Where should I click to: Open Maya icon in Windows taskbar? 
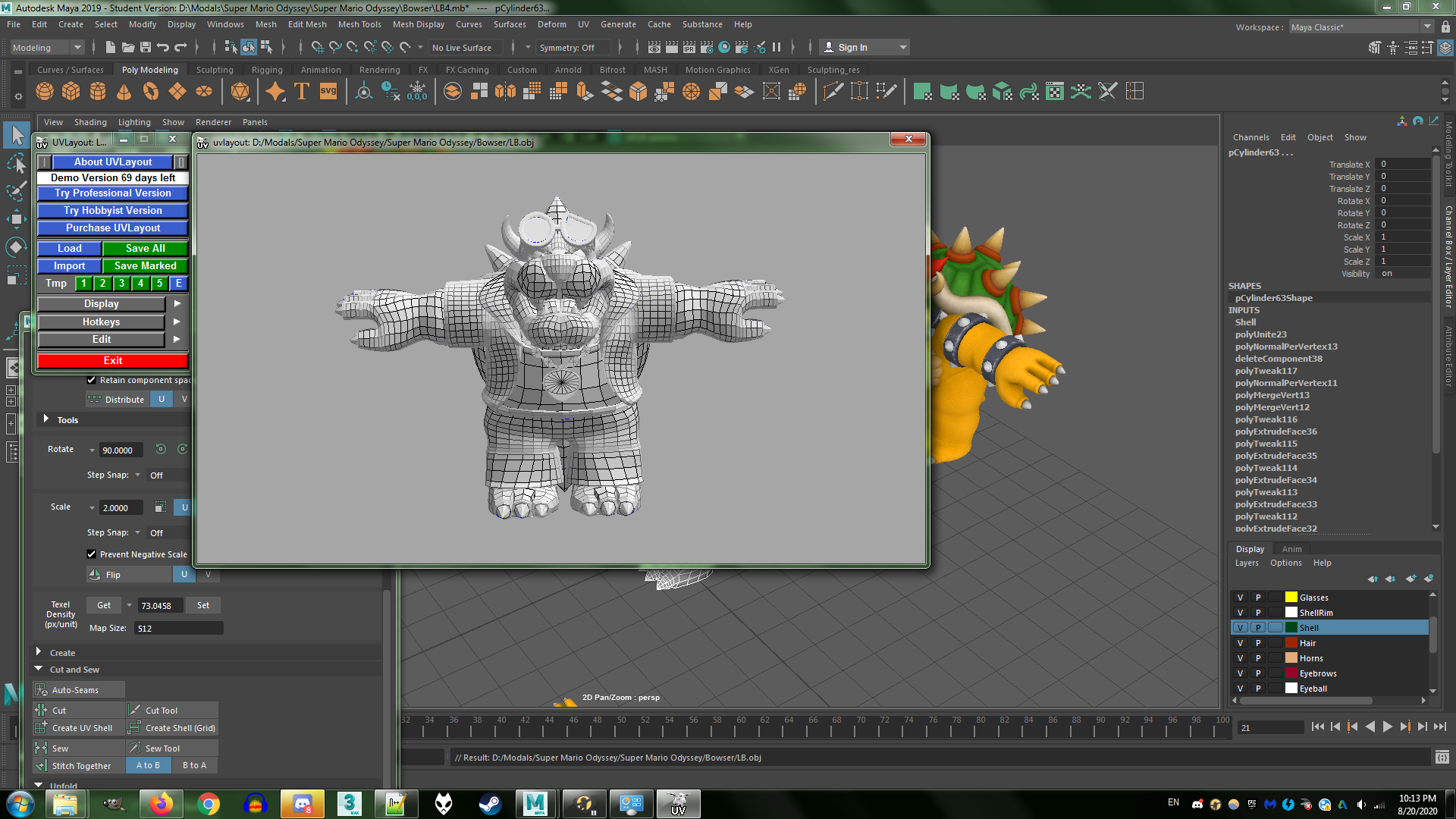pyautogui.click(x=536, y=804)
